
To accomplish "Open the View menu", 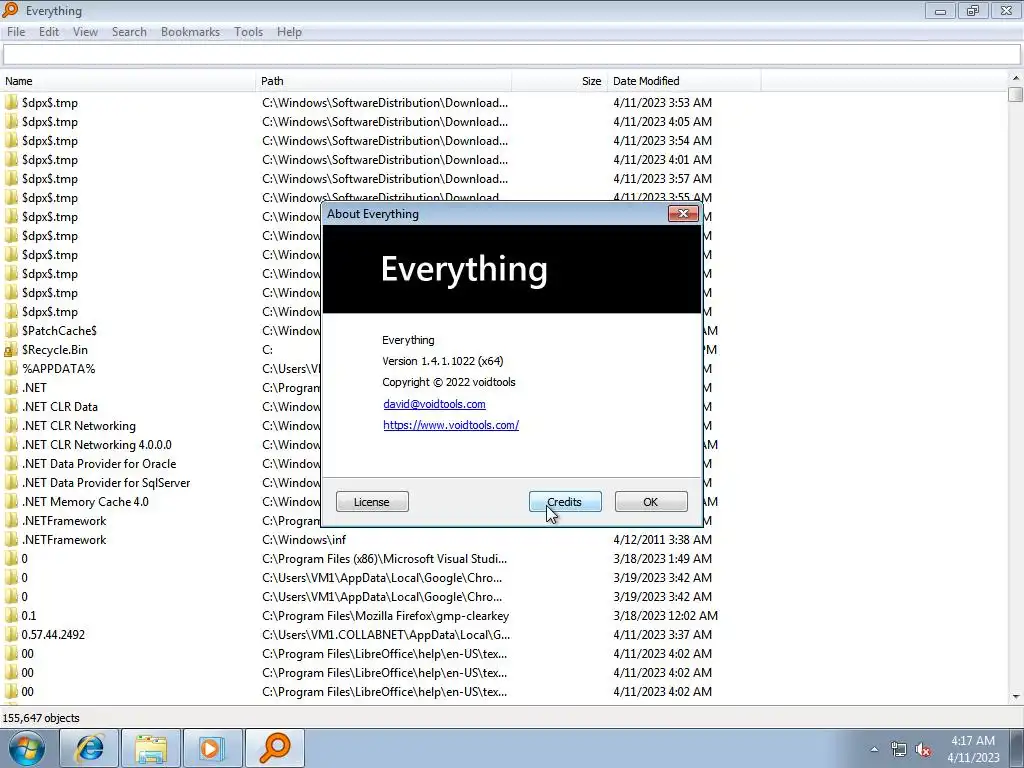I will click(x=85, y=32).
